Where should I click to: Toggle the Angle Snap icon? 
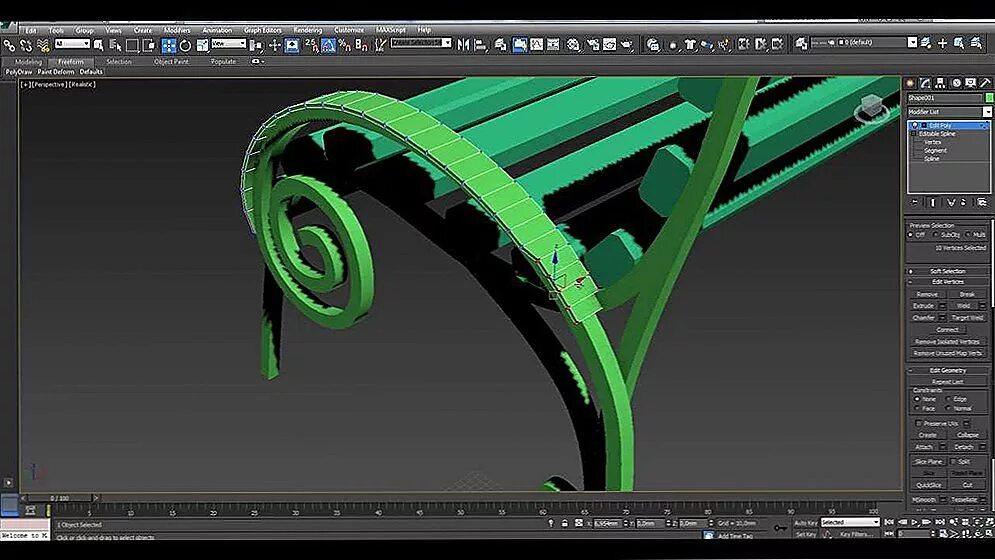tap(328, 44)
